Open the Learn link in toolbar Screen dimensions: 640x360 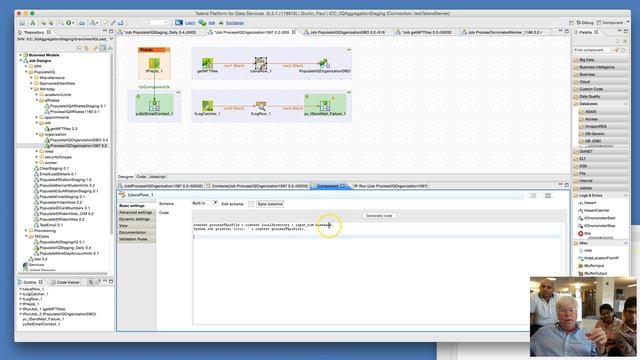(x=190, y=23)
